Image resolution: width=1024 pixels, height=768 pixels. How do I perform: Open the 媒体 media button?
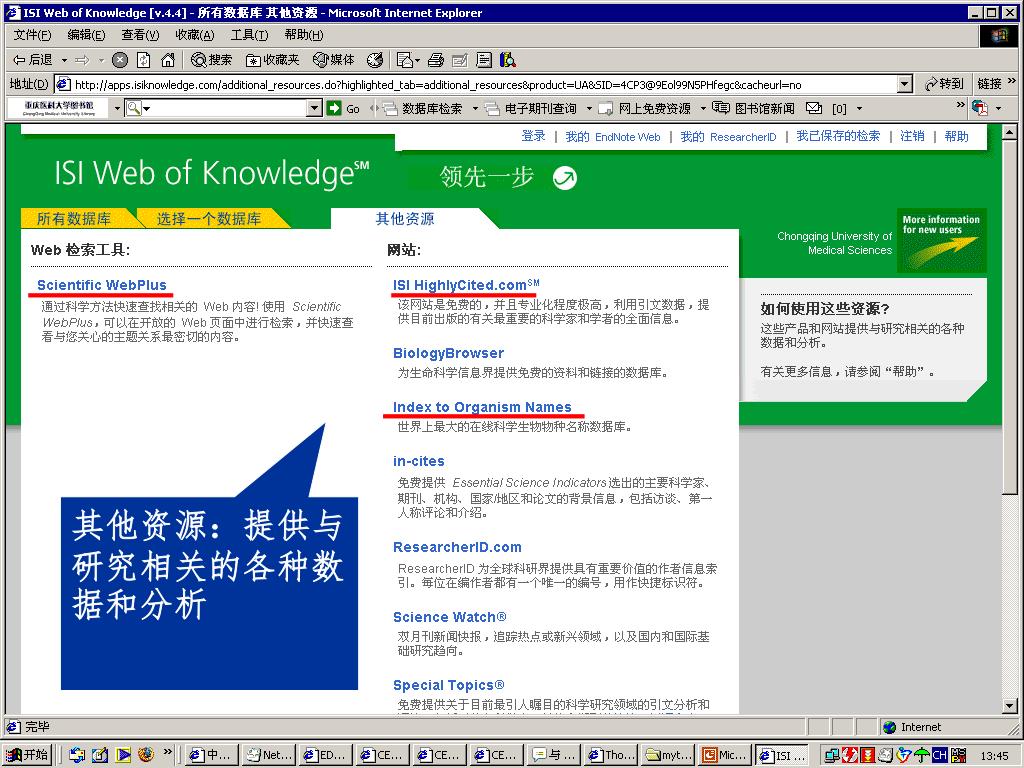[x=334, y=61]
